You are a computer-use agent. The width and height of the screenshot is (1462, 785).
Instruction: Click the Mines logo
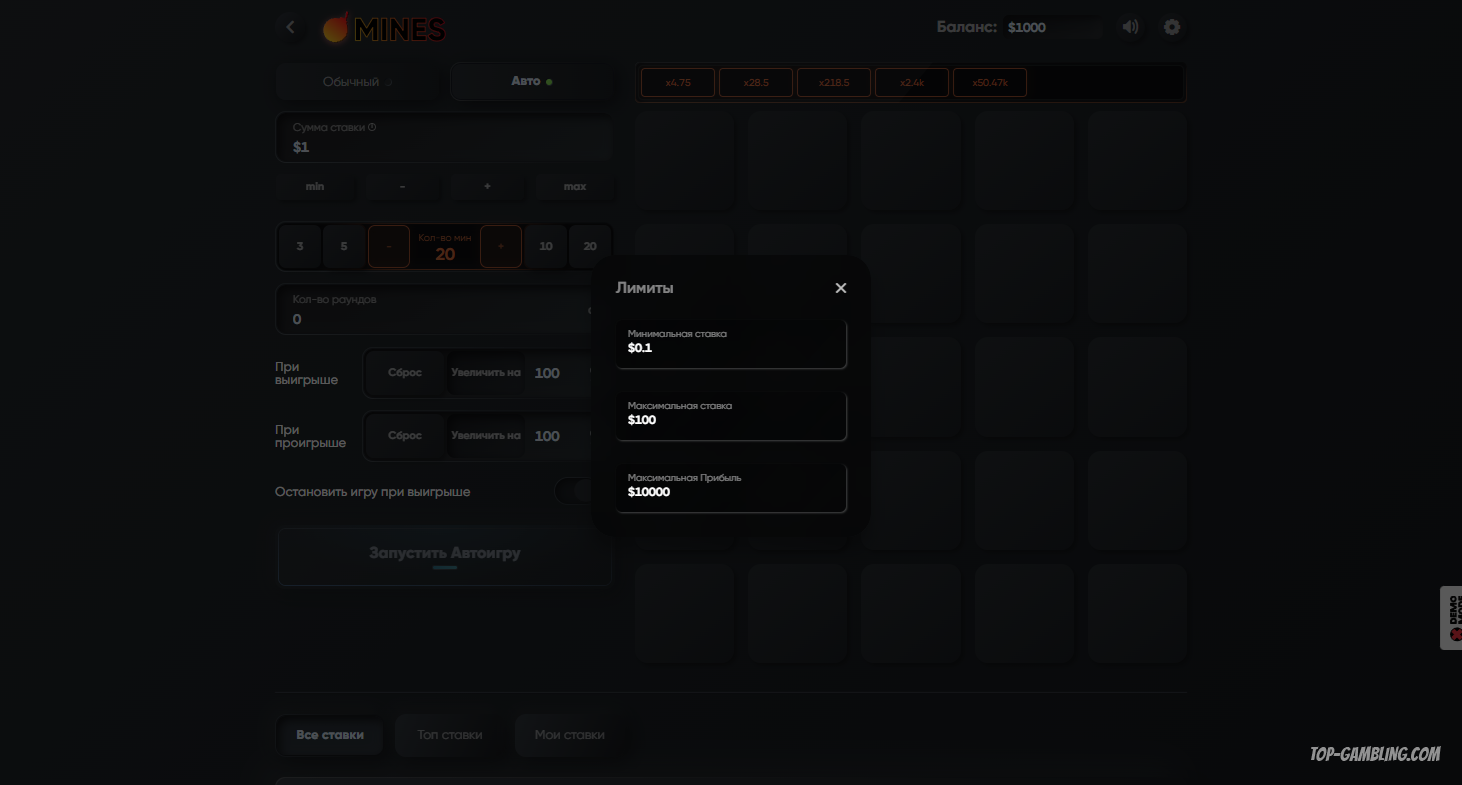coord(385,28)
